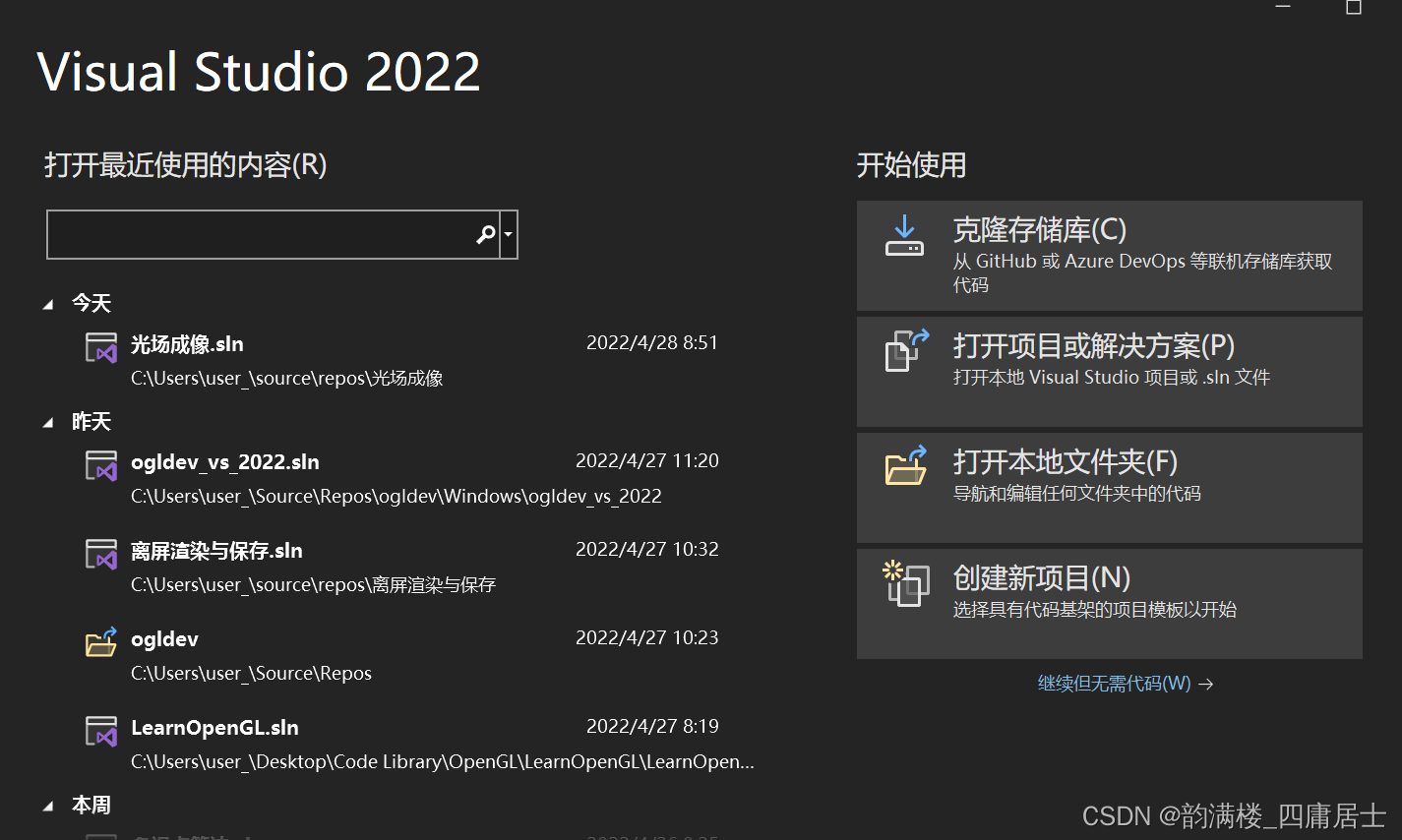The image size is (1402, 840).
Task: Open clone repository 克隆存储库(C)
Action: 1110,256
